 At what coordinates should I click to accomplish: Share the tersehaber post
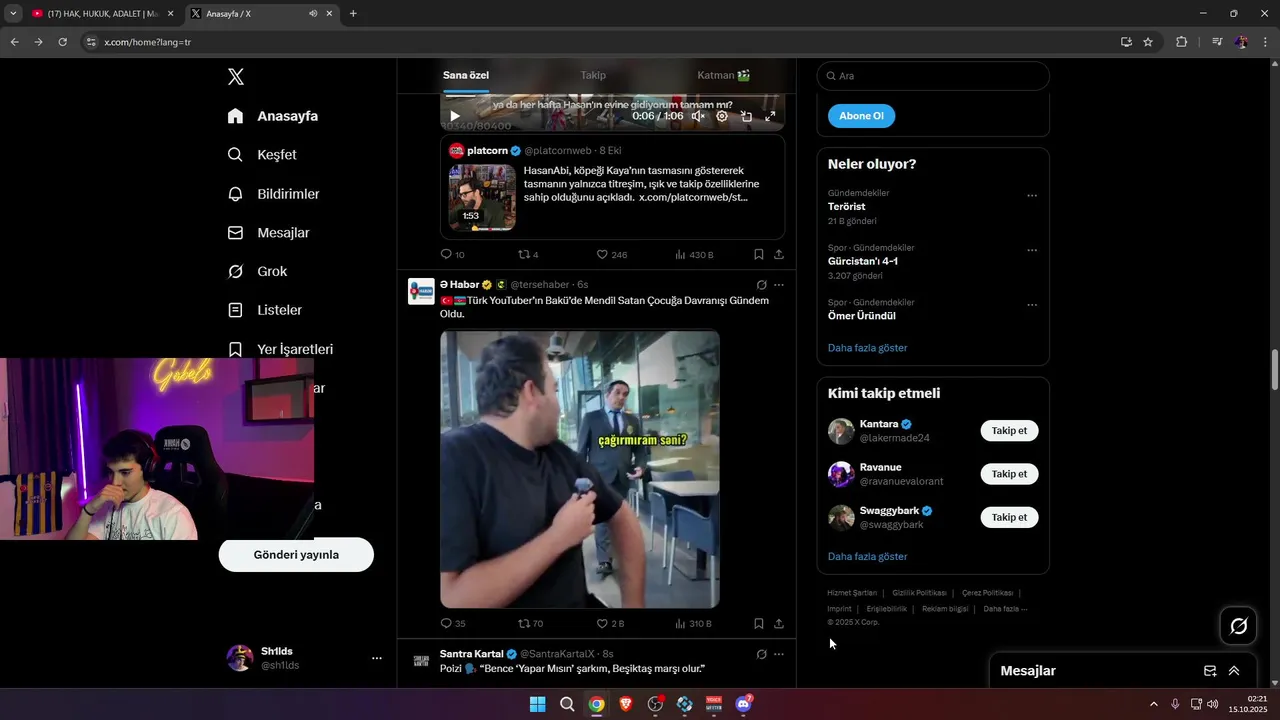coord(779,623)
